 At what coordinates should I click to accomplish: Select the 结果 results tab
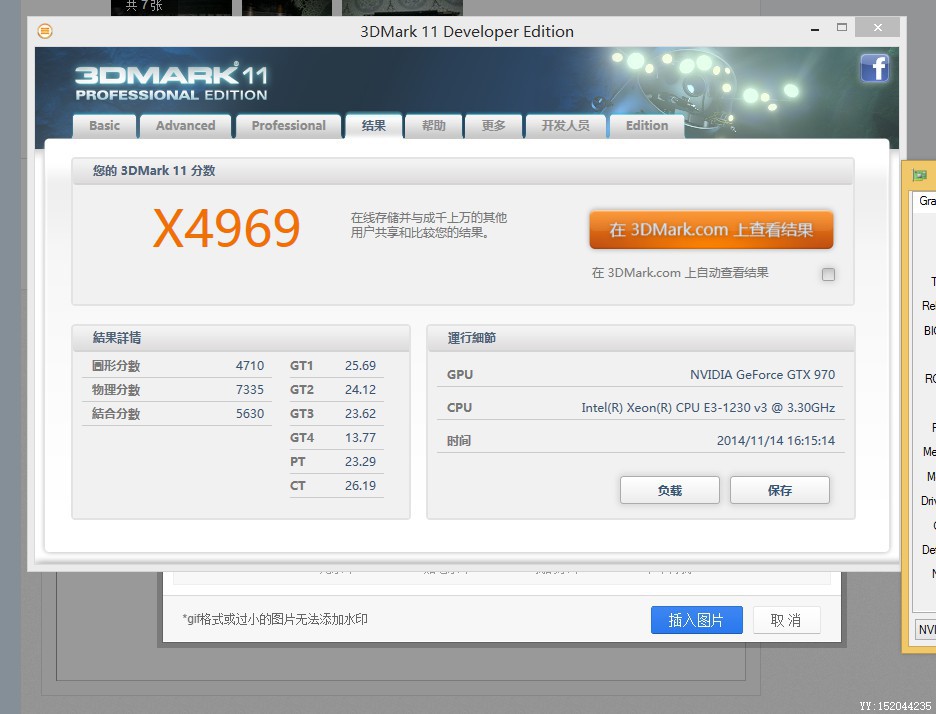pos(373,125)
